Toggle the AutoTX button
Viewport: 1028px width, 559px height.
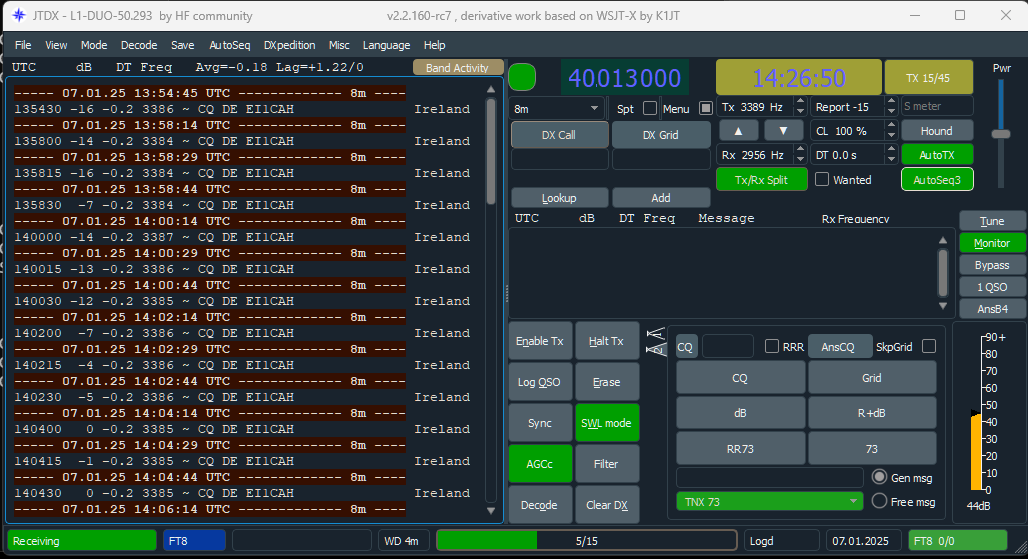[937, 155]
